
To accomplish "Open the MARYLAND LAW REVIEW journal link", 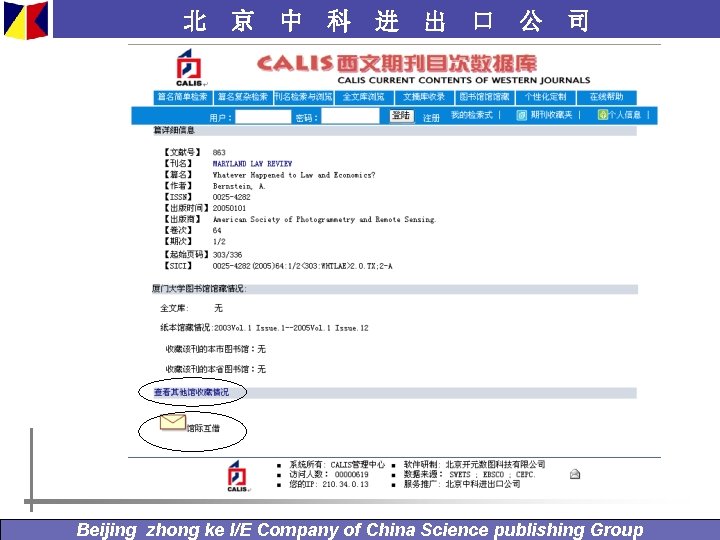I will [x=253, y=163].
